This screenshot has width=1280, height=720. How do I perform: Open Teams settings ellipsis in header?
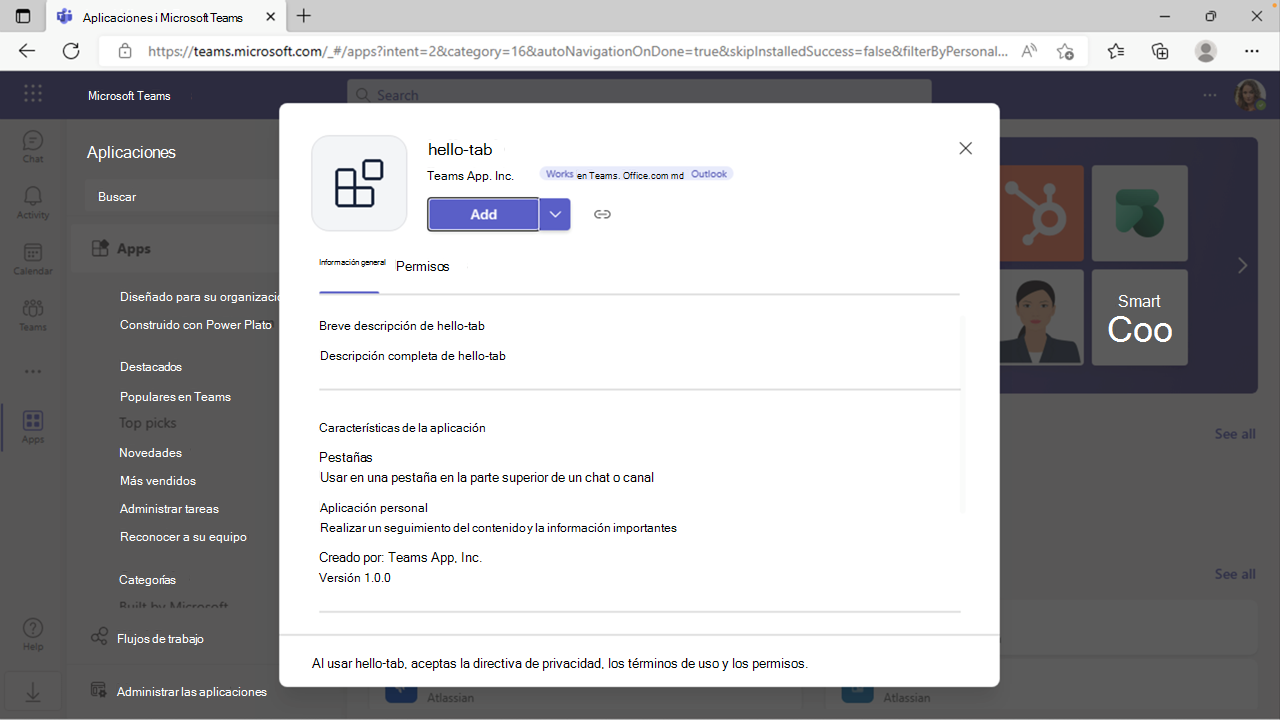point(1210,95)
